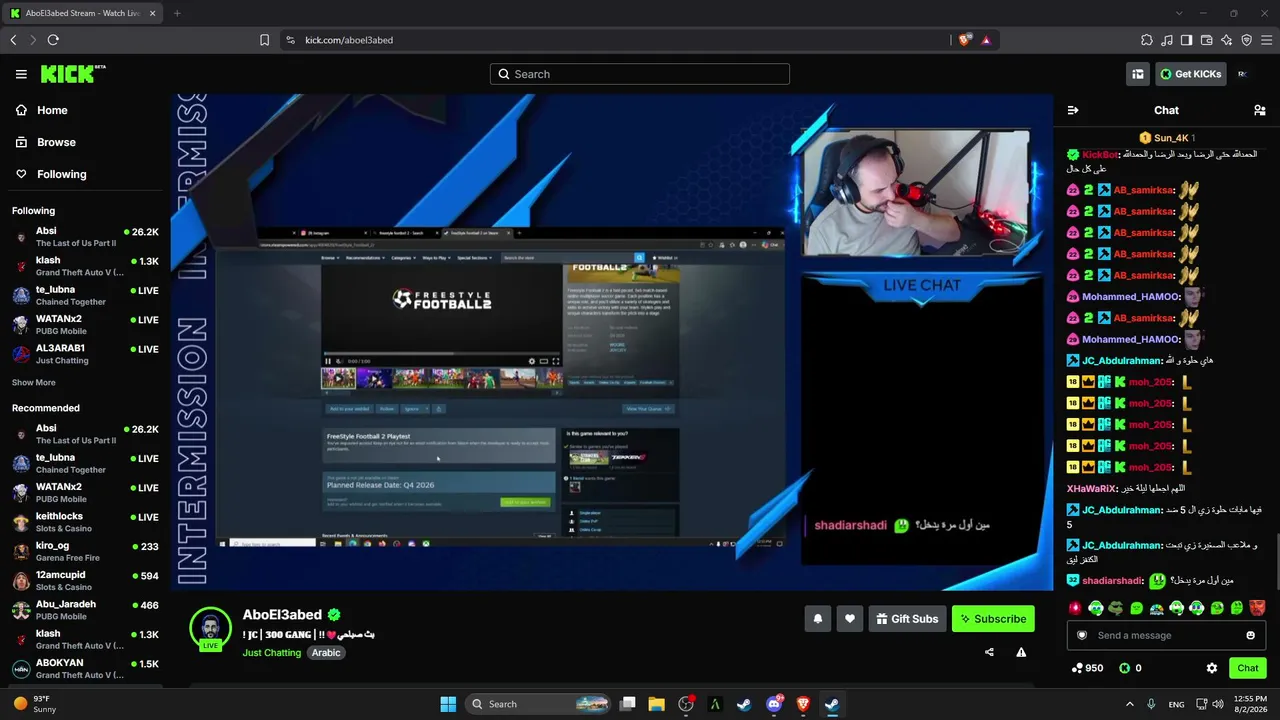This screenshot has width=1280, height=720.
Task: Click the Arabic language tag
Action: [x=326, y=653]
